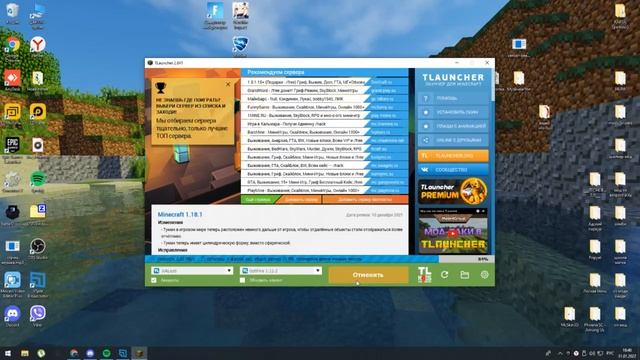This screenshot has width=640, height=360.
Task: Open Epic Games Launcher desktop icon
Action: (12, 149)
